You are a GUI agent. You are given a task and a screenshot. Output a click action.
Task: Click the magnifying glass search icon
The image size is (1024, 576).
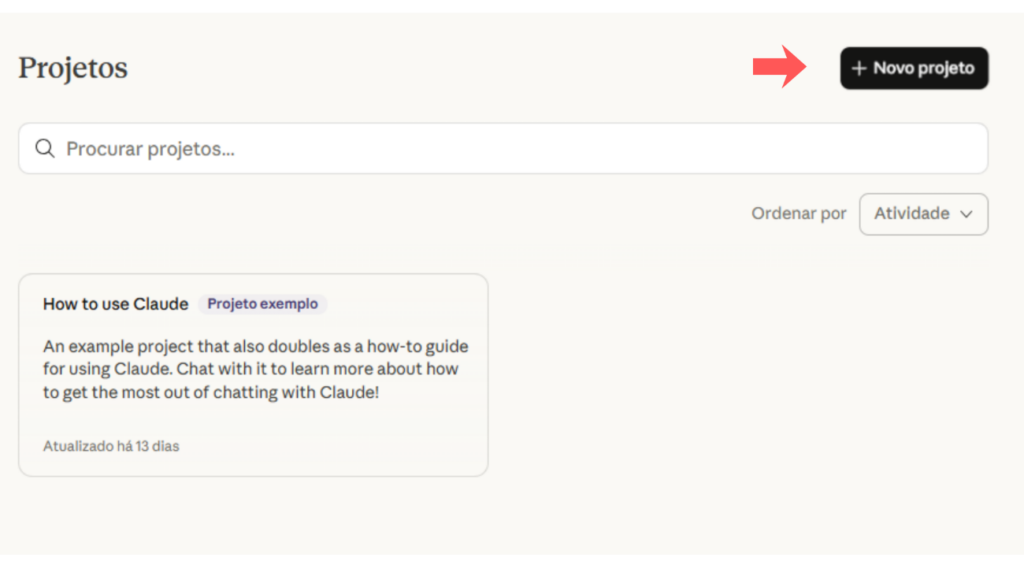coord(44,149)
